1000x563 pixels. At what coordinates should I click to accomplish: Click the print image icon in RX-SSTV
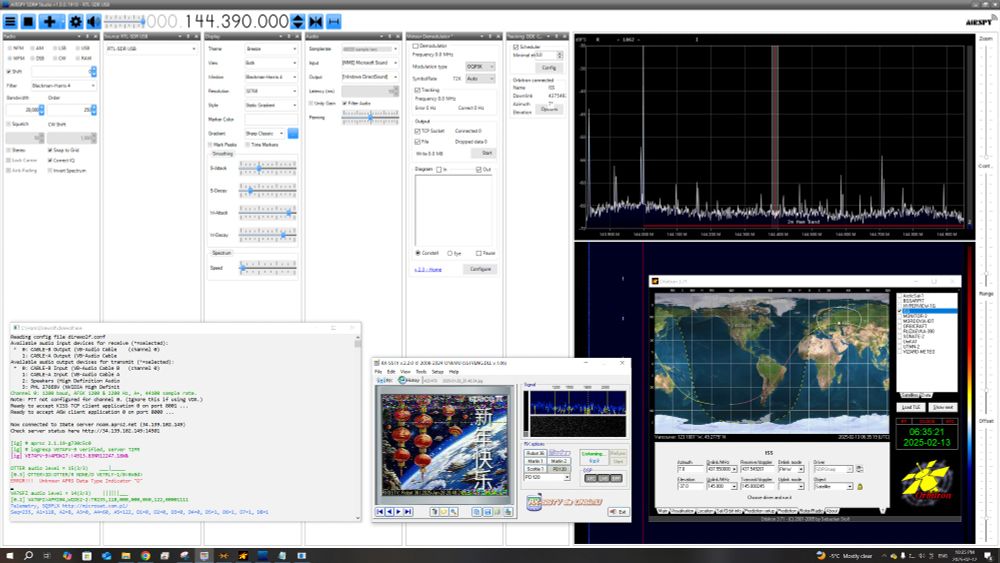pos(508,511)
